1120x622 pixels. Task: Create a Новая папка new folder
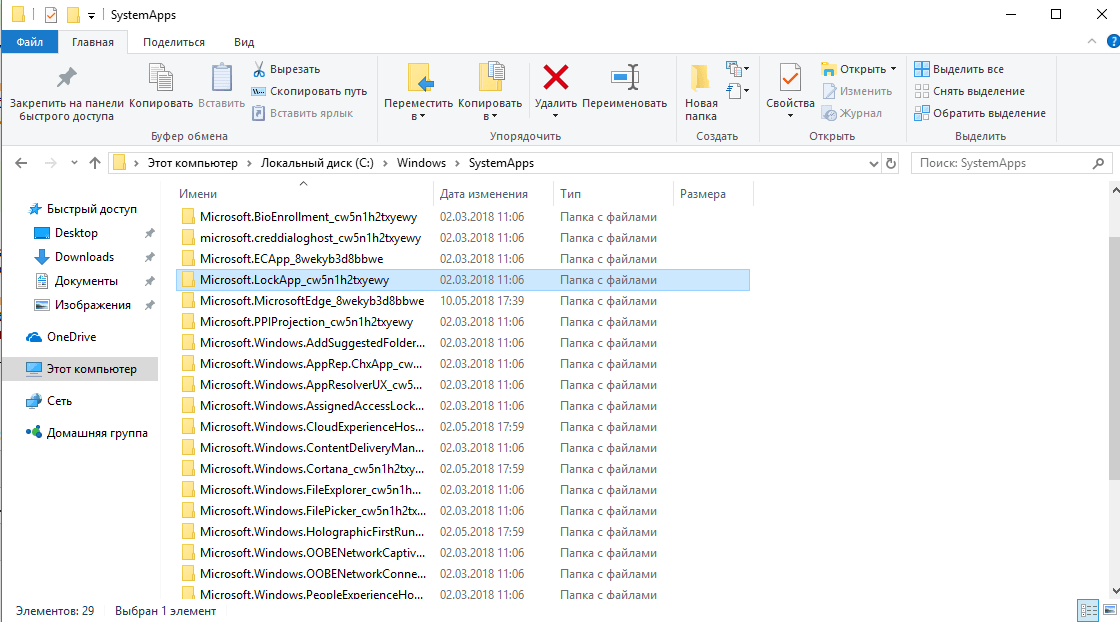pyautogui.click(x=701, y=93)
